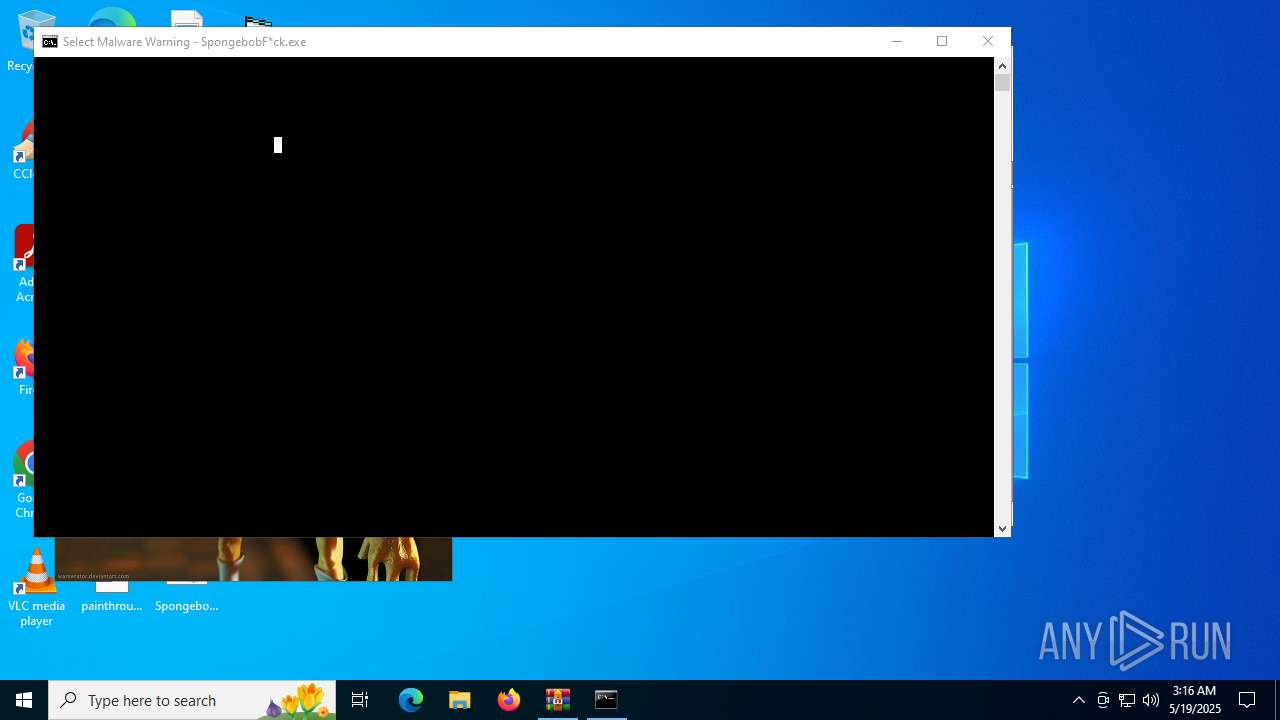Click the meet-now tray icon
Screen dimensions: 1280x720
click(1103, 700)
